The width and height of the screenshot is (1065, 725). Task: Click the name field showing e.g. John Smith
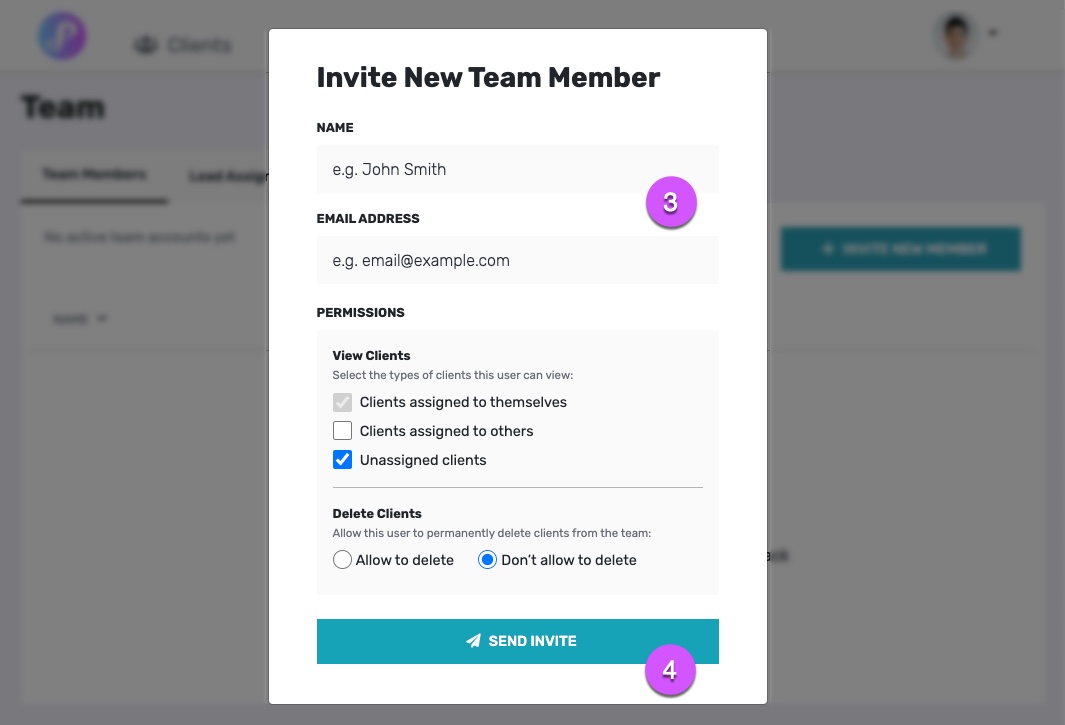point(517,168)
